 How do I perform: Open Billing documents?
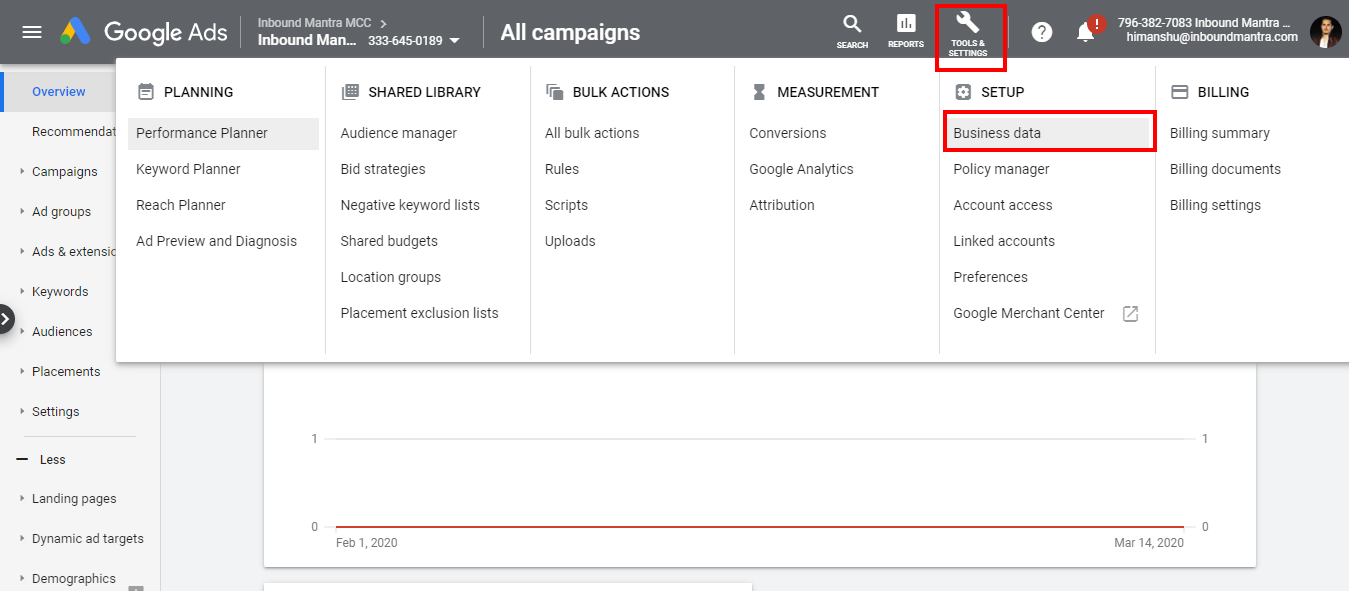pos(1225,169)
